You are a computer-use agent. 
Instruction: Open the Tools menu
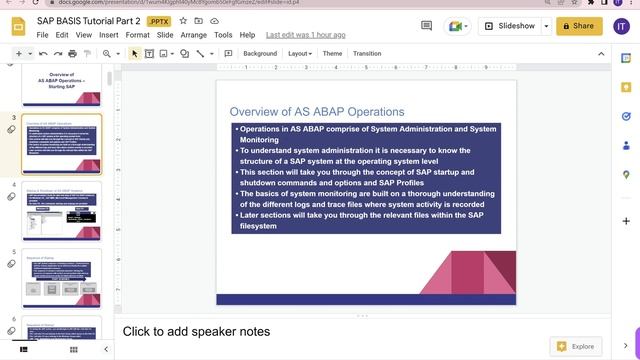tap(223, 35)
